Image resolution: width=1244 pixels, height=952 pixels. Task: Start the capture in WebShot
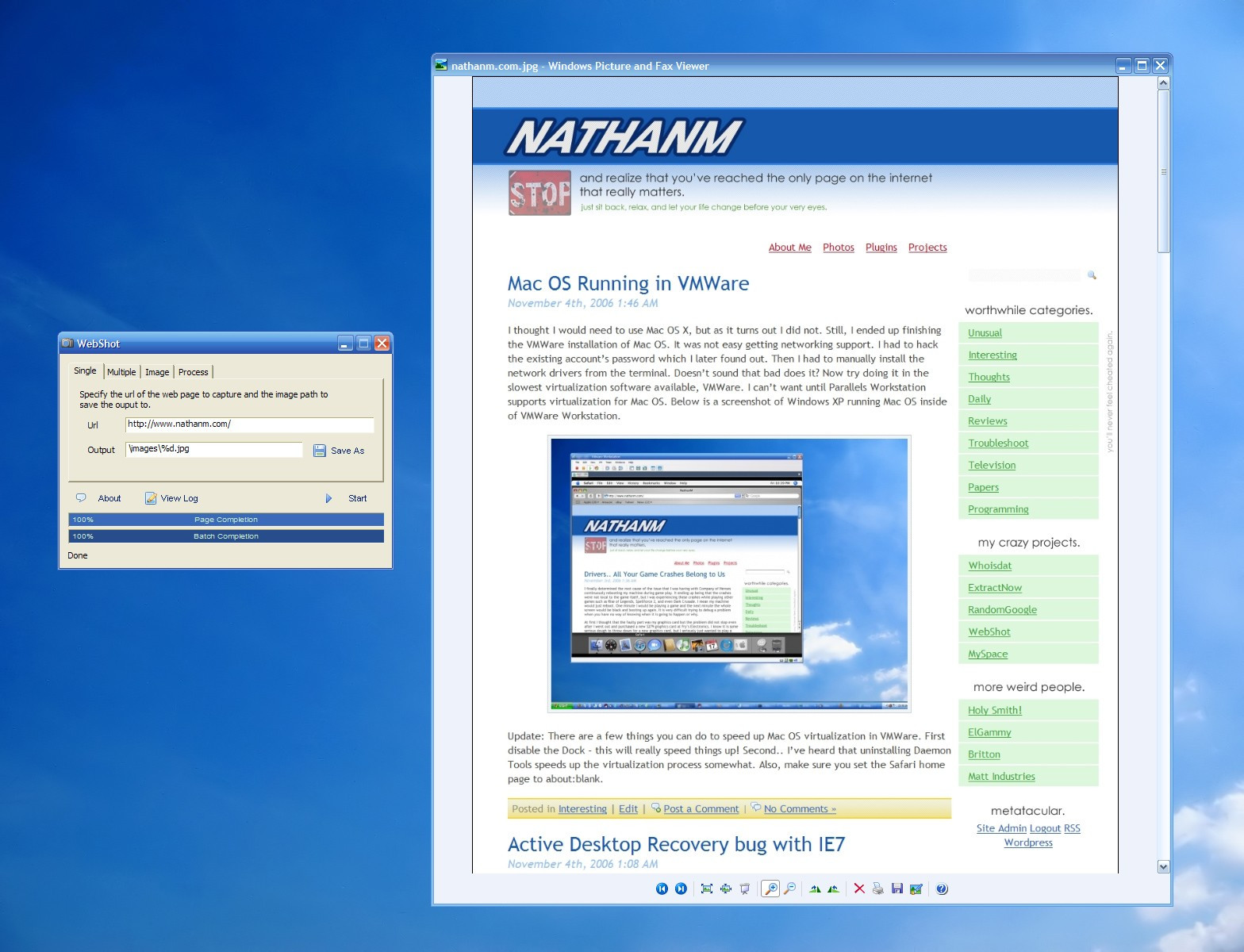point(347,498)
